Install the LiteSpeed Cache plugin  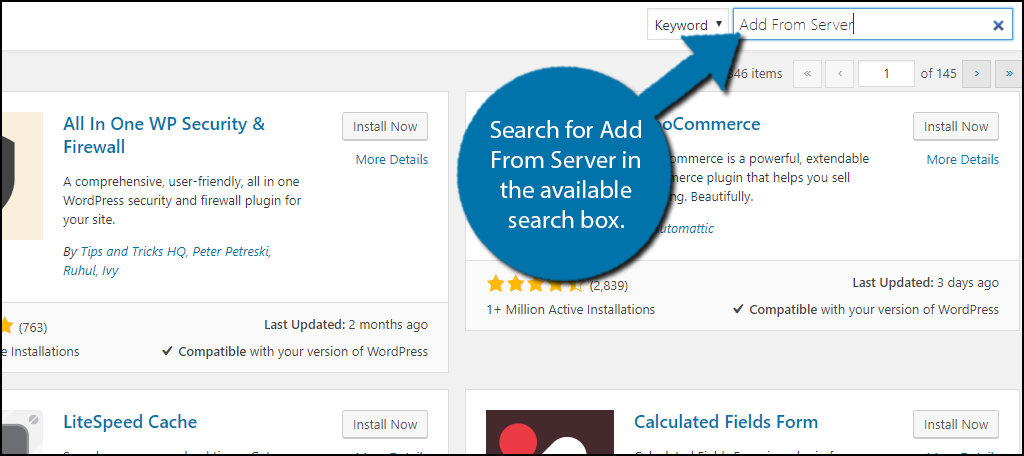click(385, 425)
